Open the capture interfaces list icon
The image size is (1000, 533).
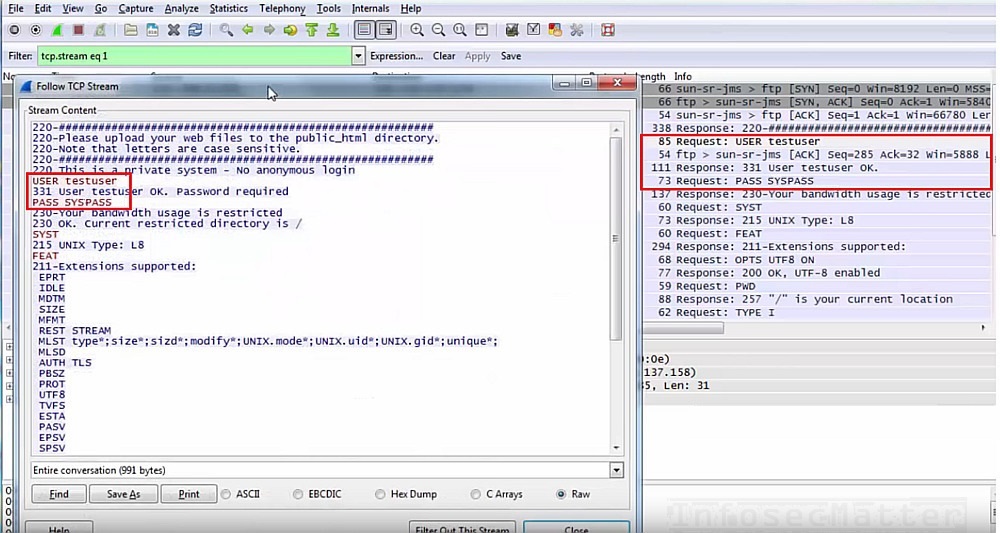coord(15,30)
